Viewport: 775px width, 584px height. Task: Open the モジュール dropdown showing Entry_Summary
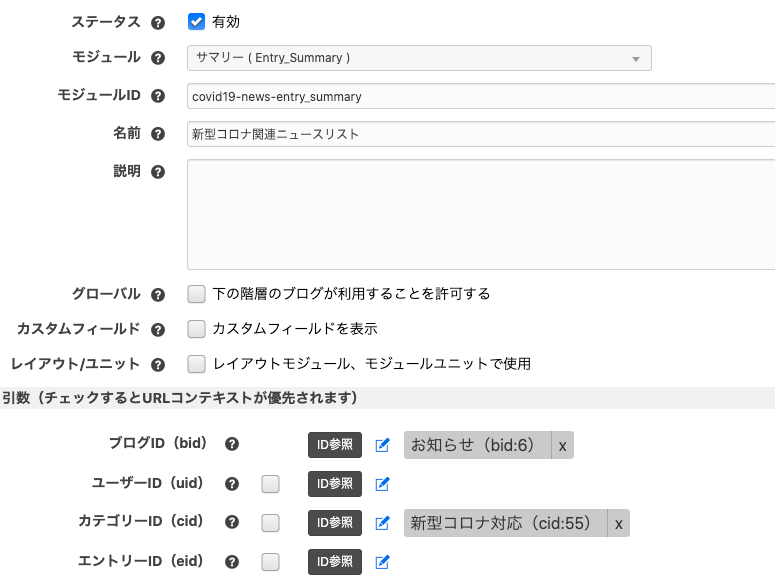click(419, 58)
